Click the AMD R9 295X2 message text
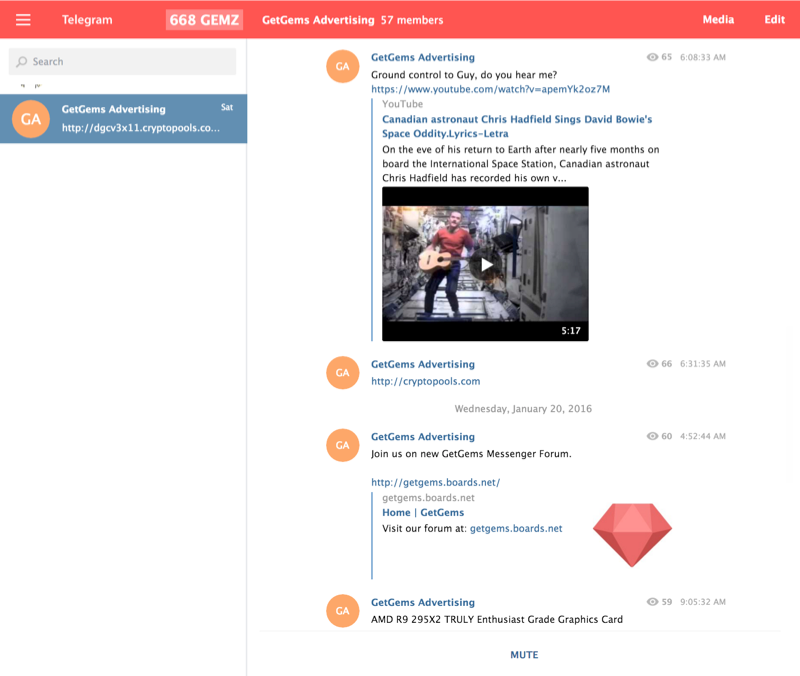 click(496, 619)
